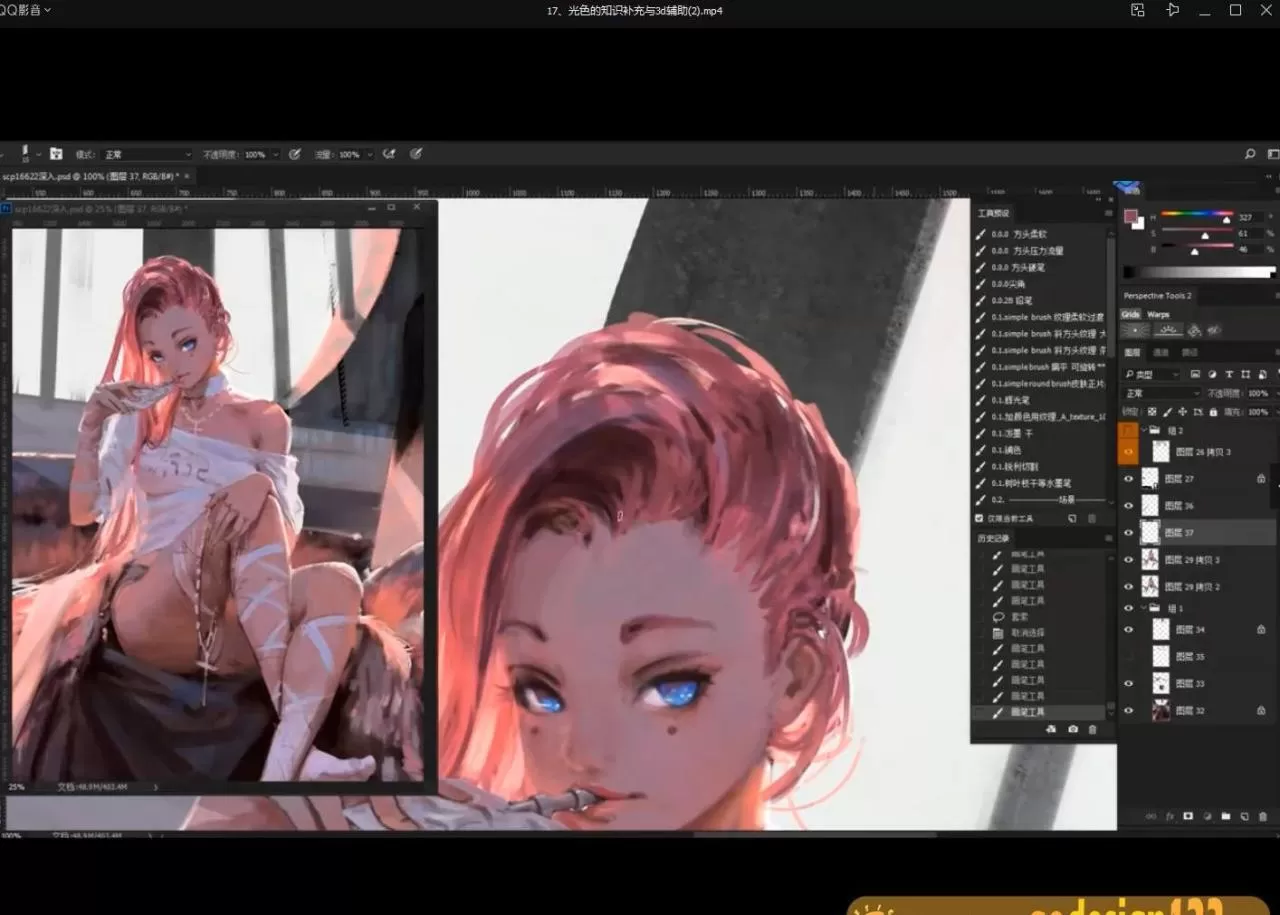
Task: Toggle visibility of layer 图层 33
Action: click(1129, 684)
